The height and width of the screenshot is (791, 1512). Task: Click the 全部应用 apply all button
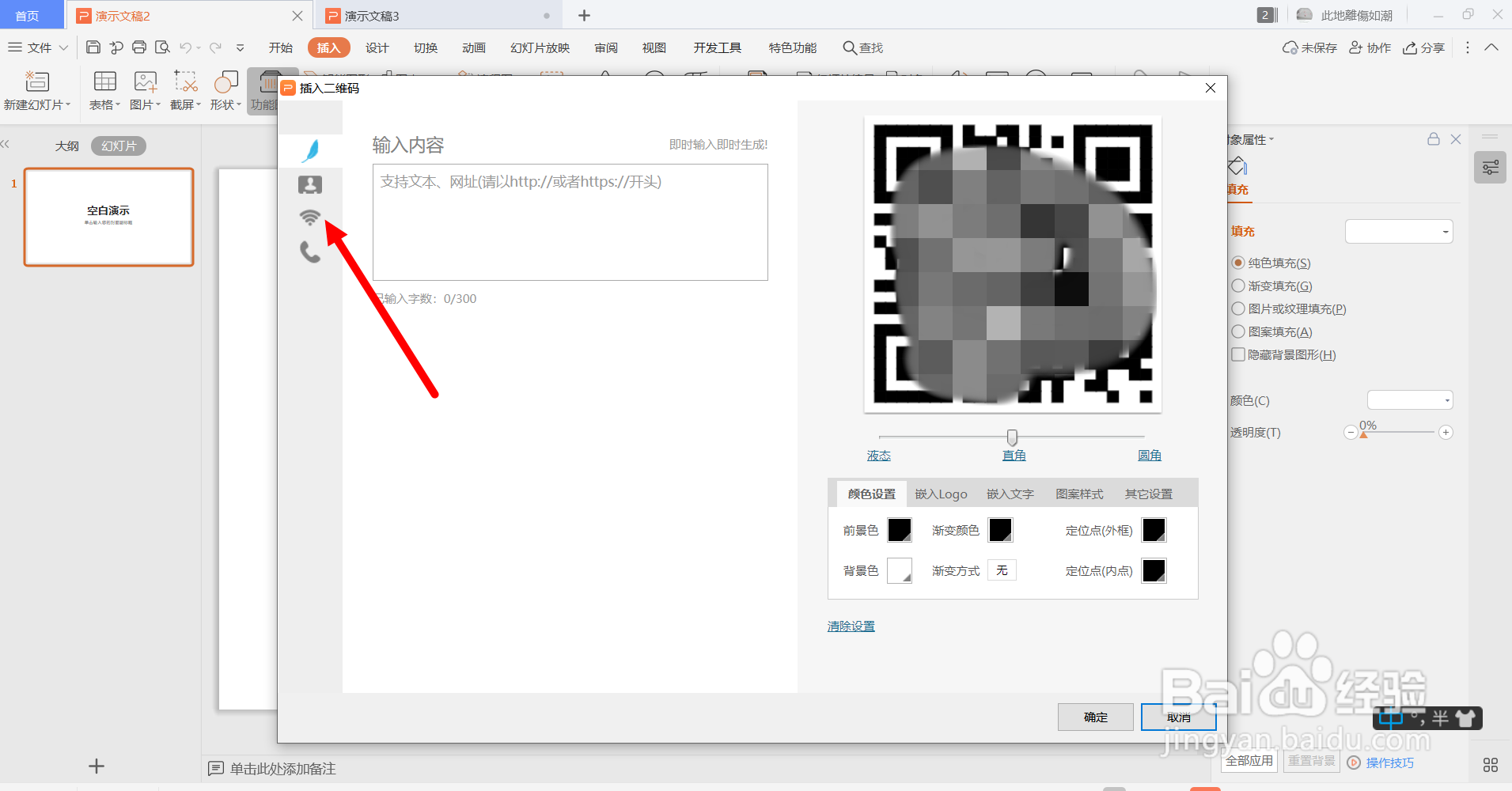[1249, 761]
